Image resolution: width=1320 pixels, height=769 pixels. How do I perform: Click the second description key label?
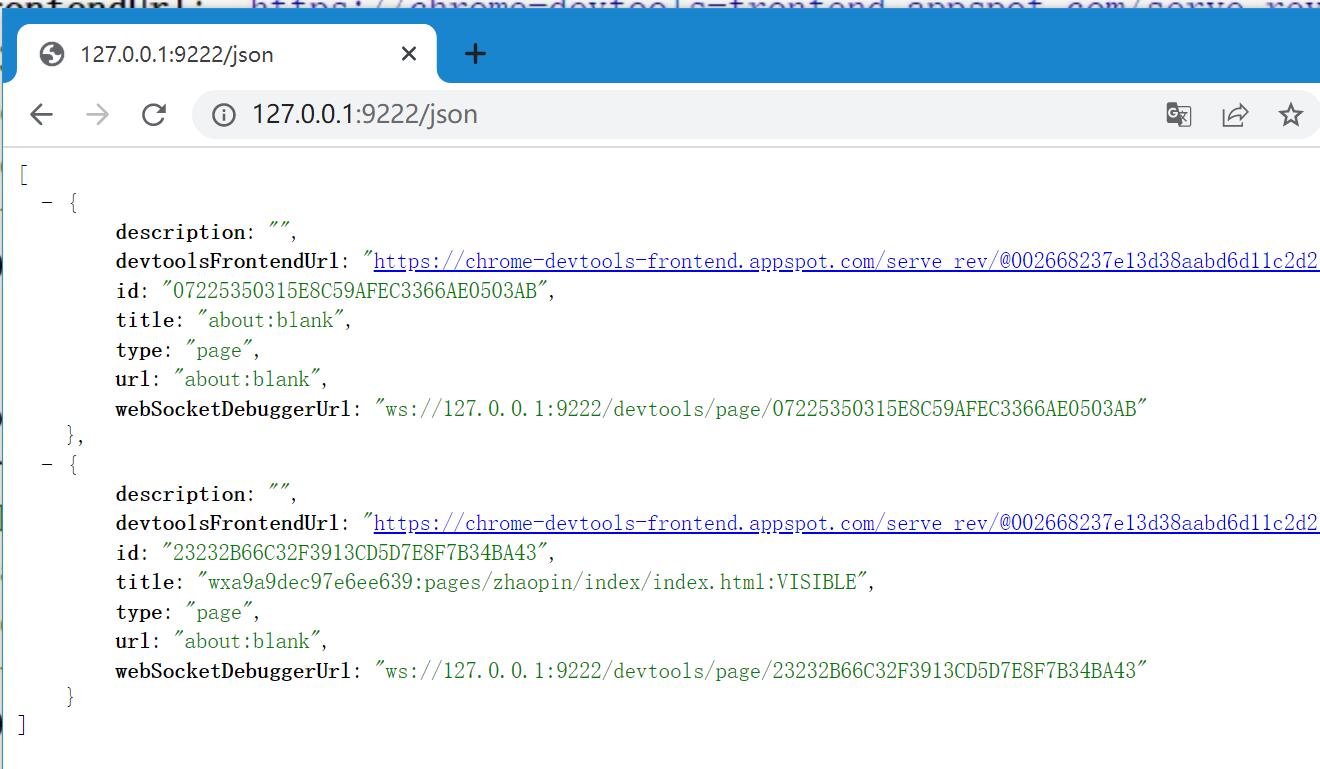[180, 494]
